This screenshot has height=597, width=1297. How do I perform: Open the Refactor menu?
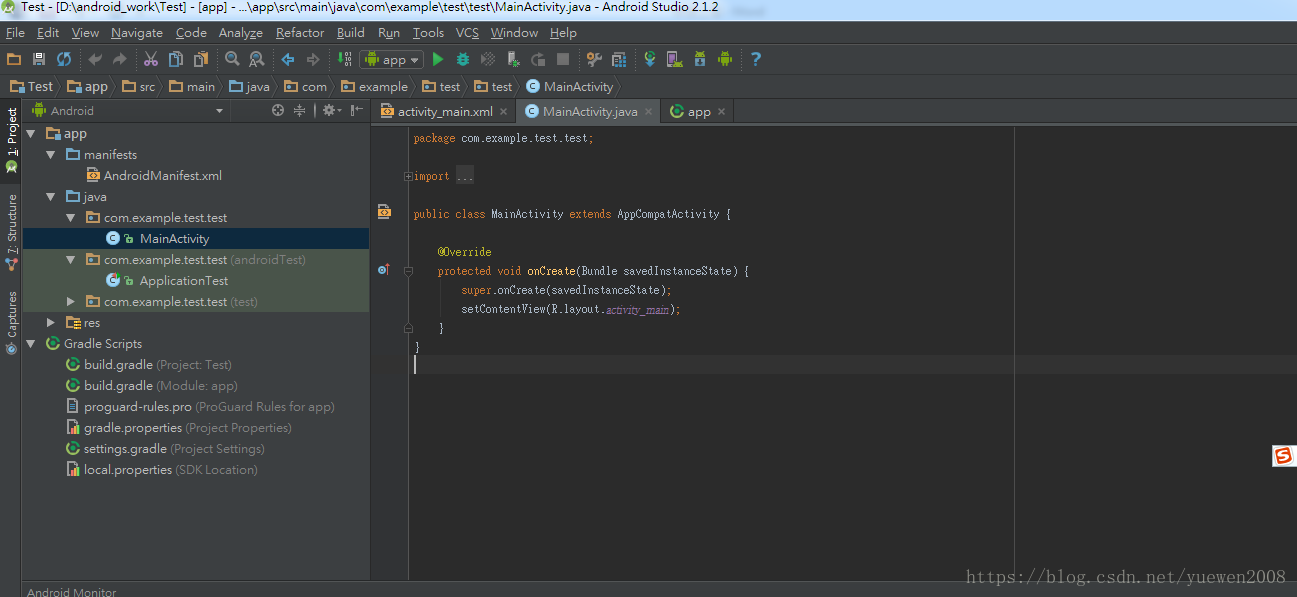pos(300,33)
